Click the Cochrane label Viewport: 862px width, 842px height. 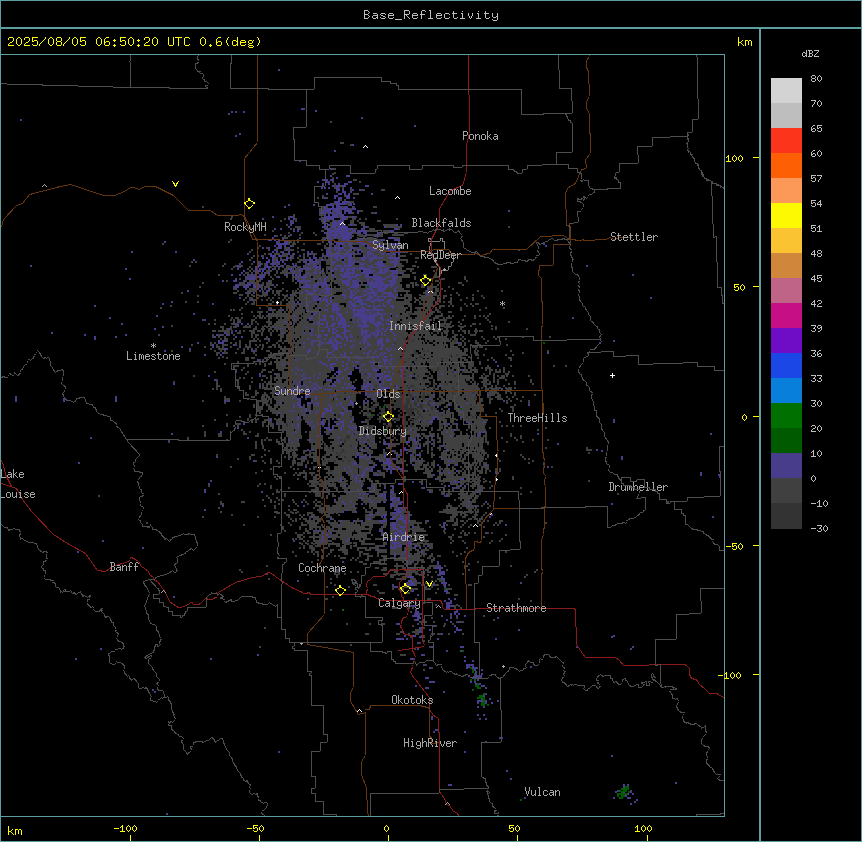322,568
